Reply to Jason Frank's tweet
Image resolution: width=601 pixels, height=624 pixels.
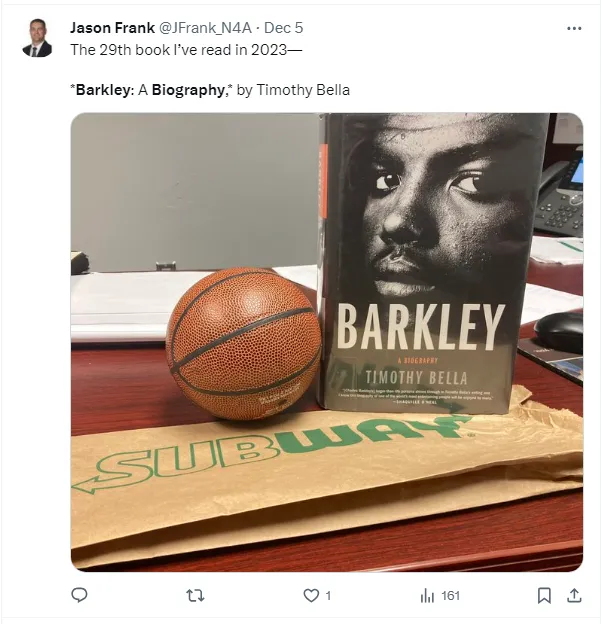(79, 595)
